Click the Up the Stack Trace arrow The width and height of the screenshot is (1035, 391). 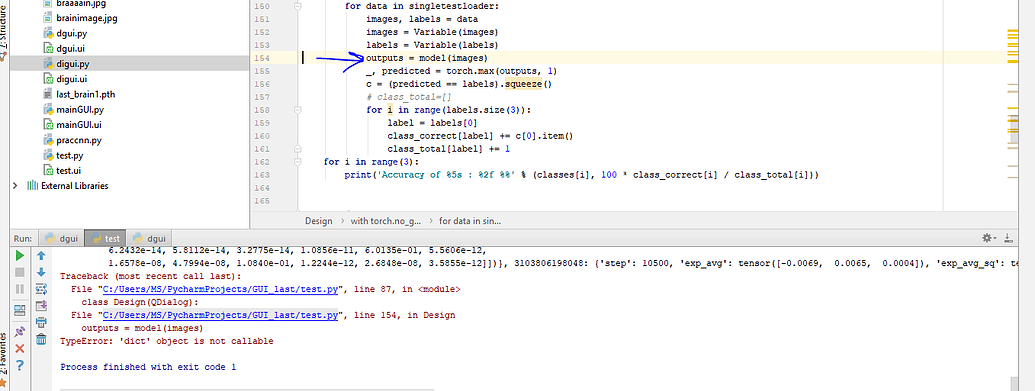pyautogui.click(x=41, y=255)
